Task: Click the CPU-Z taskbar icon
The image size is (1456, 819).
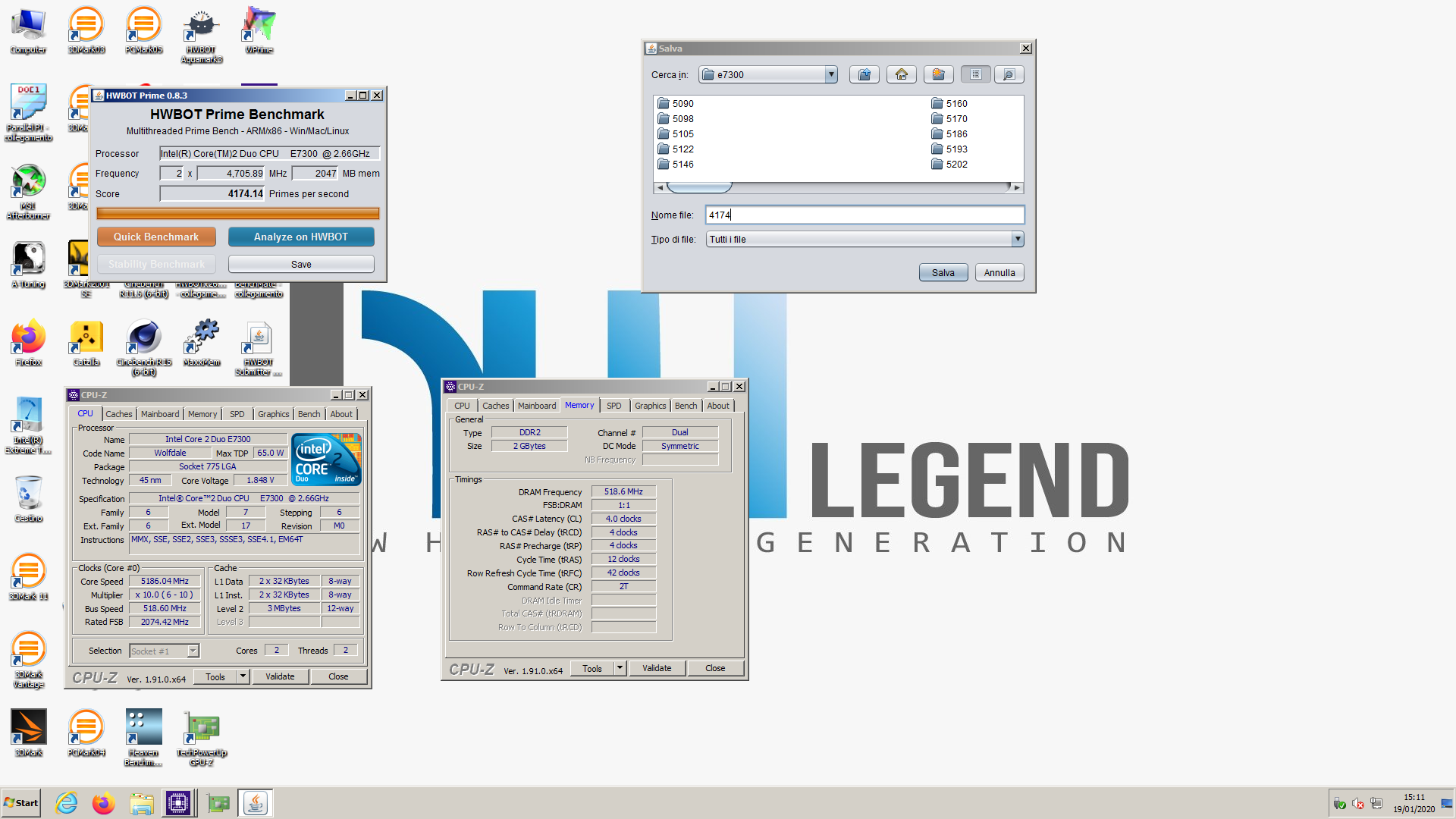Action: tap(178, 803)
